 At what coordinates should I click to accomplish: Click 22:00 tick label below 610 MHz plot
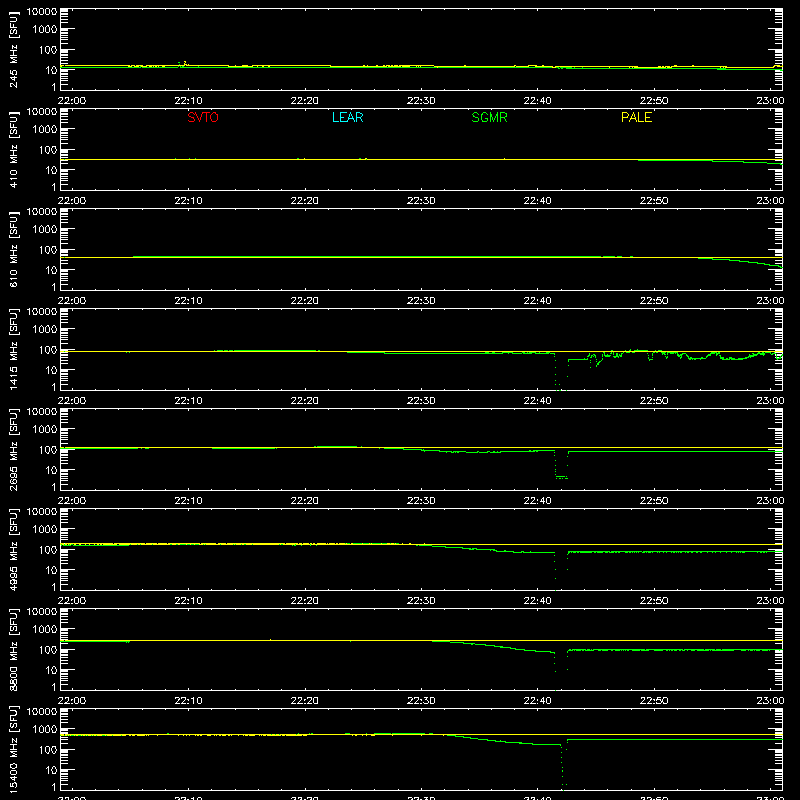coord(72,301)
